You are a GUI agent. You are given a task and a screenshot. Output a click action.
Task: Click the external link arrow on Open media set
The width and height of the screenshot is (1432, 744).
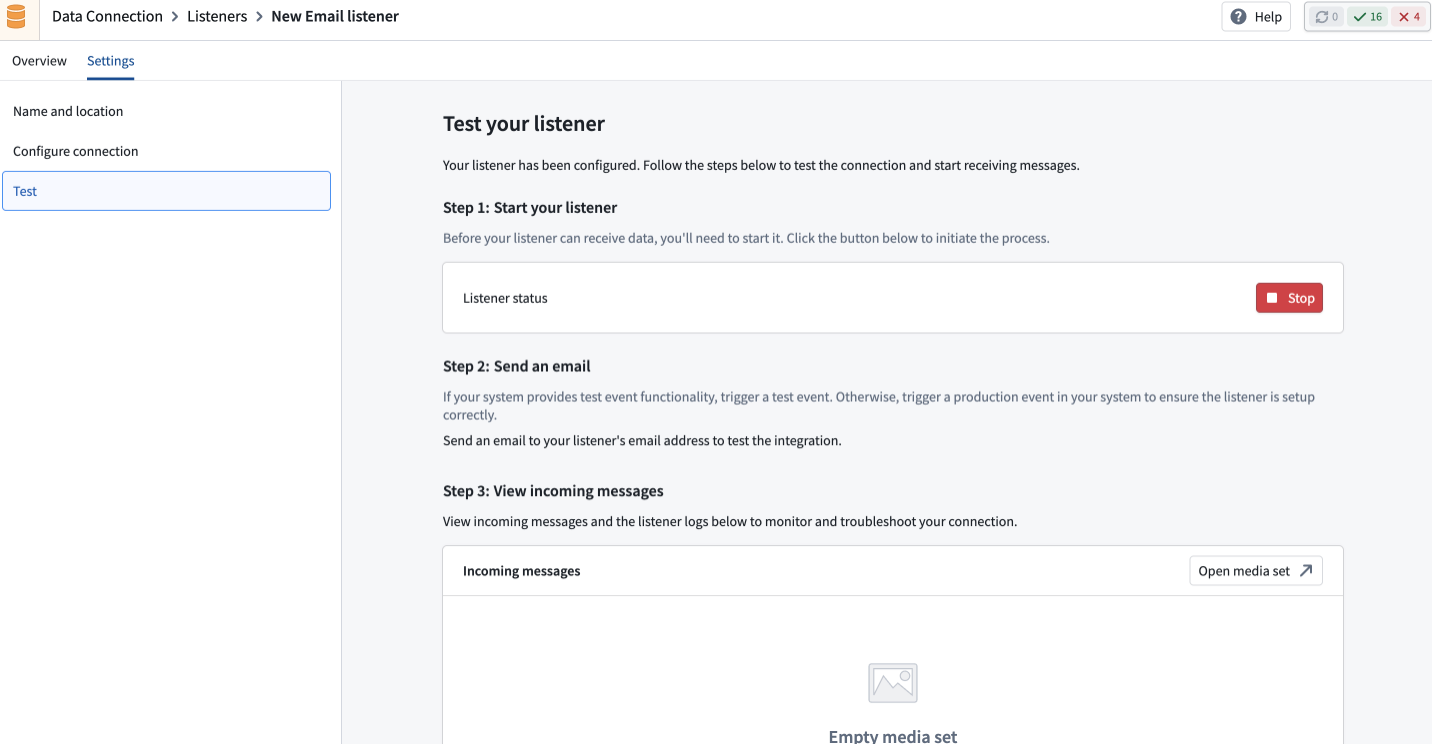coord(1307,570)
